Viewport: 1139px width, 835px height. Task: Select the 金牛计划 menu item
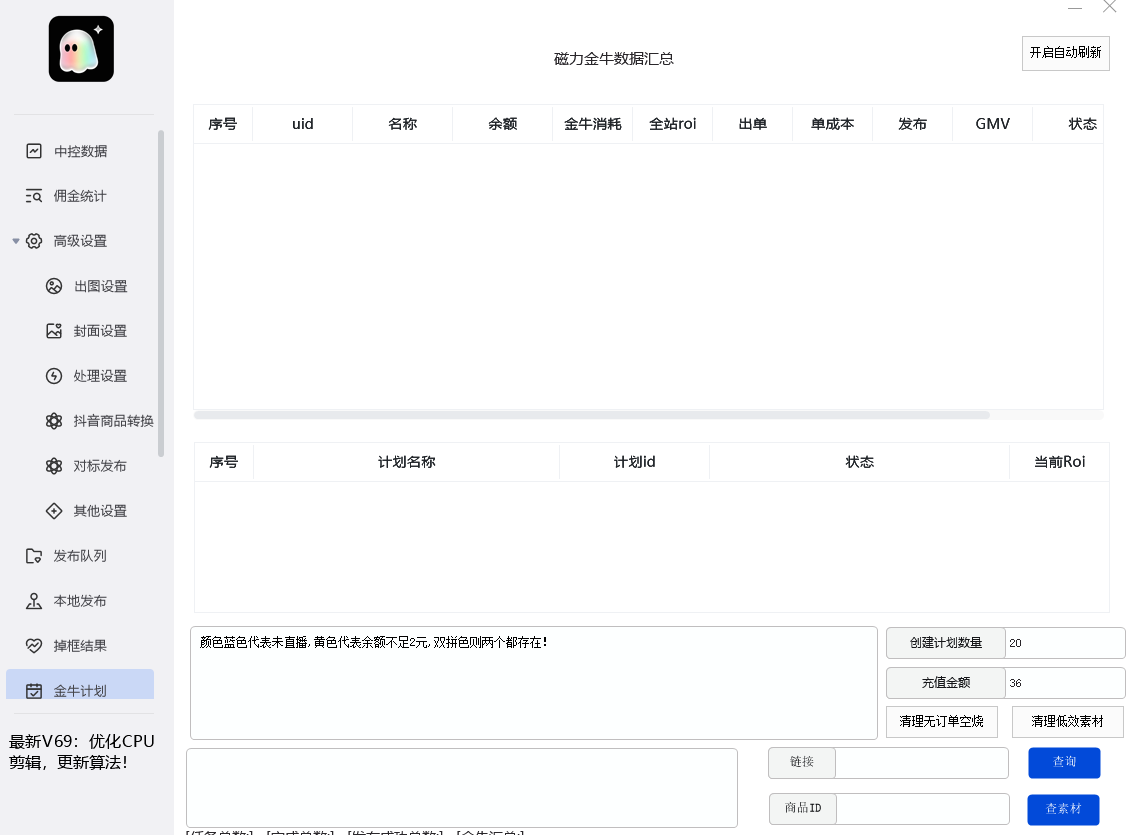(x=80, y=685)
